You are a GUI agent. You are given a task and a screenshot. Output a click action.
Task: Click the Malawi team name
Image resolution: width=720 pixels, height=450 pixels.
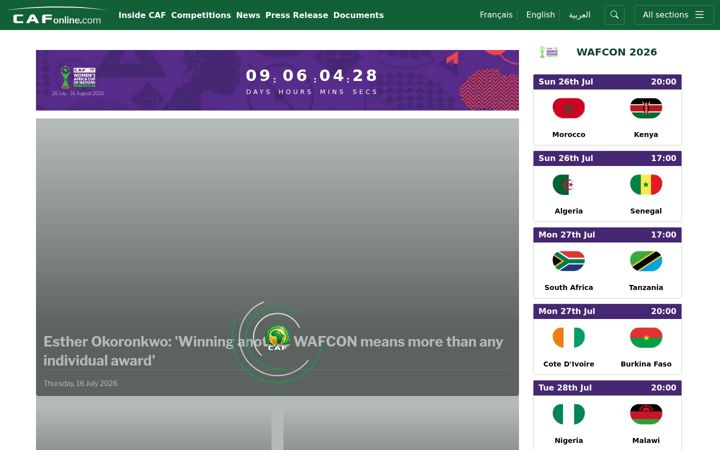pyautogui.click(x=646, y=440)
